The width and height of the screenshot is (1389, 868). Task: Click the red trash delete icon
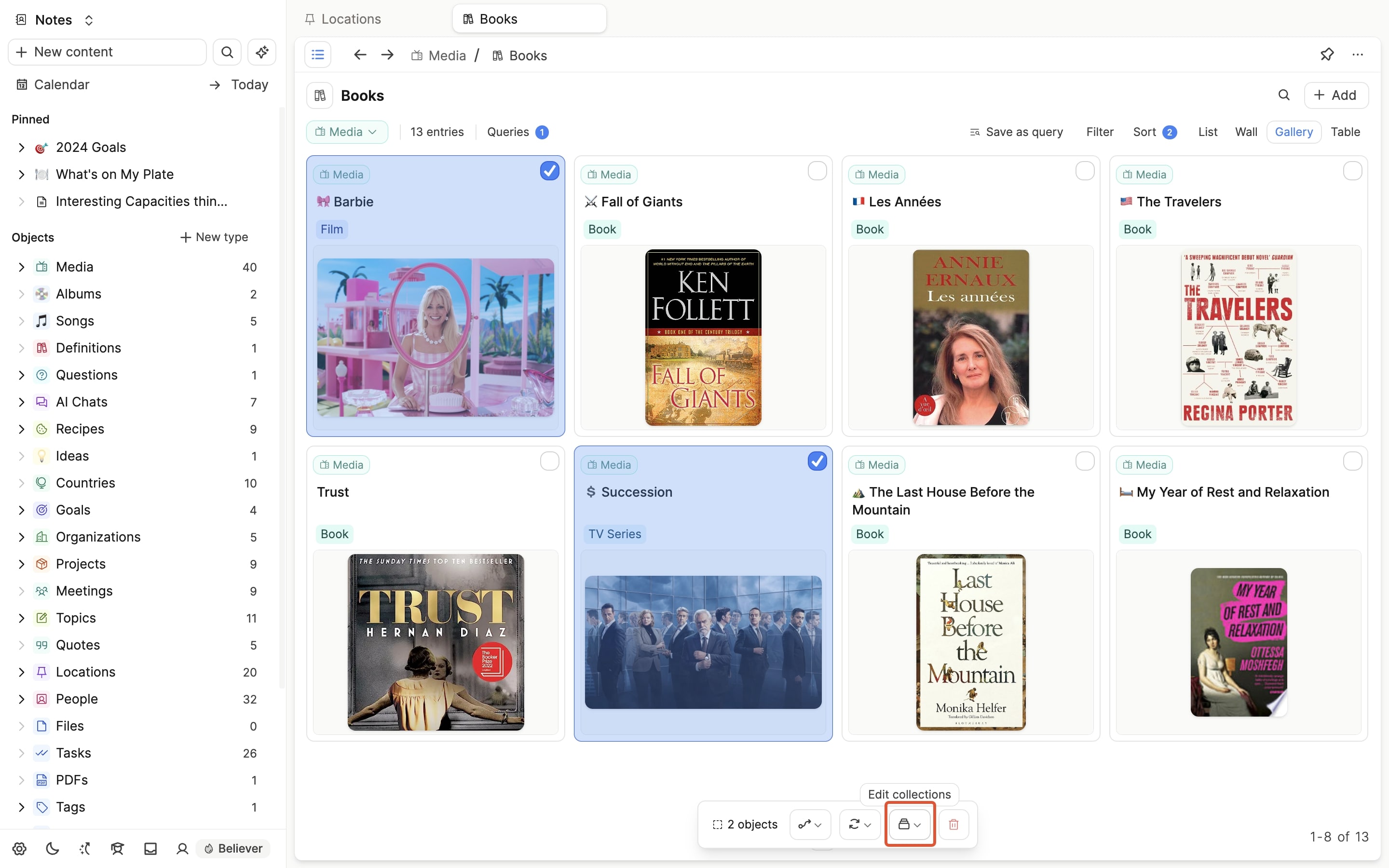953,825
